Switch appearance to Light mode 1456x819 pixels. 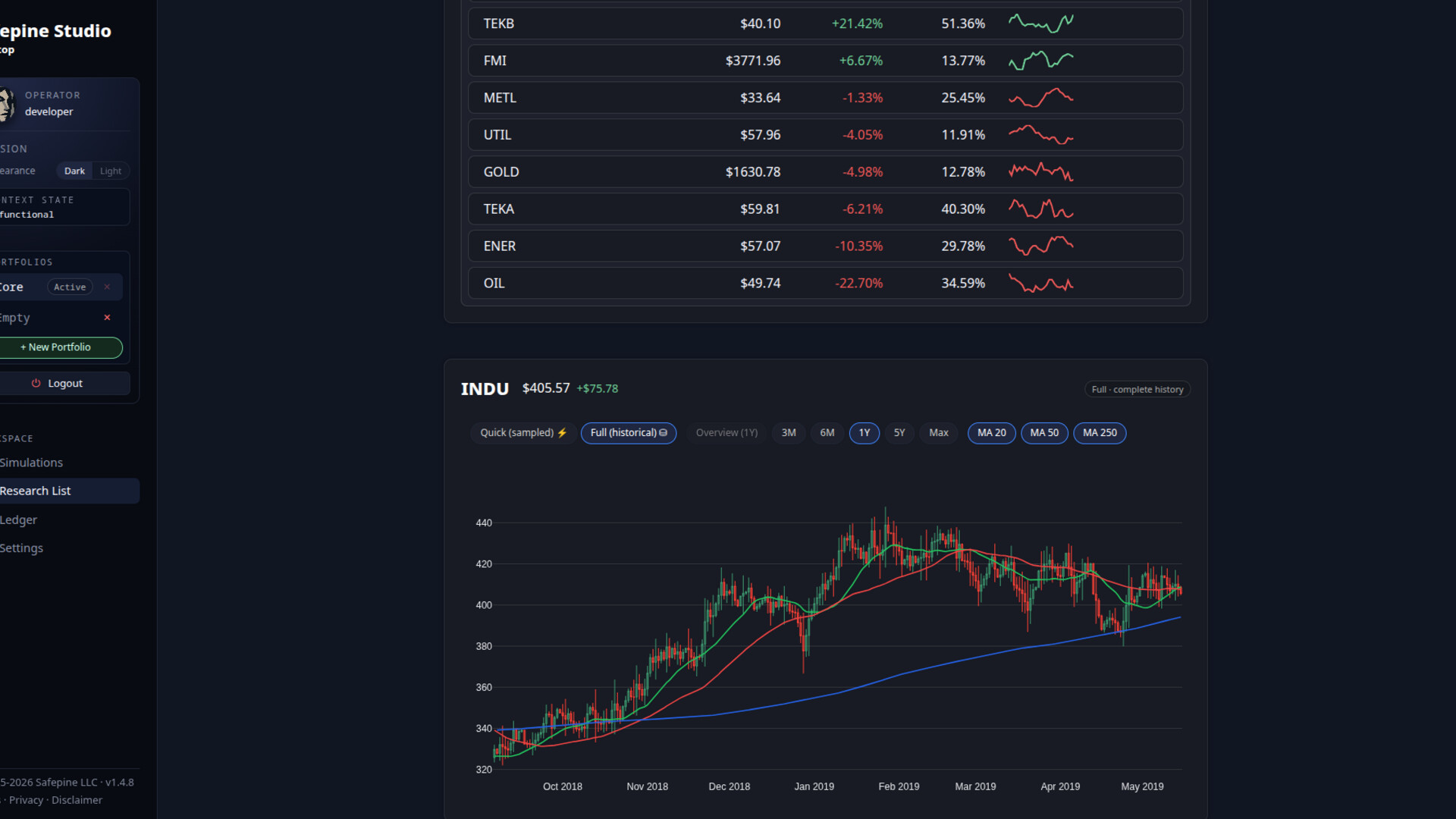(111, 171)
